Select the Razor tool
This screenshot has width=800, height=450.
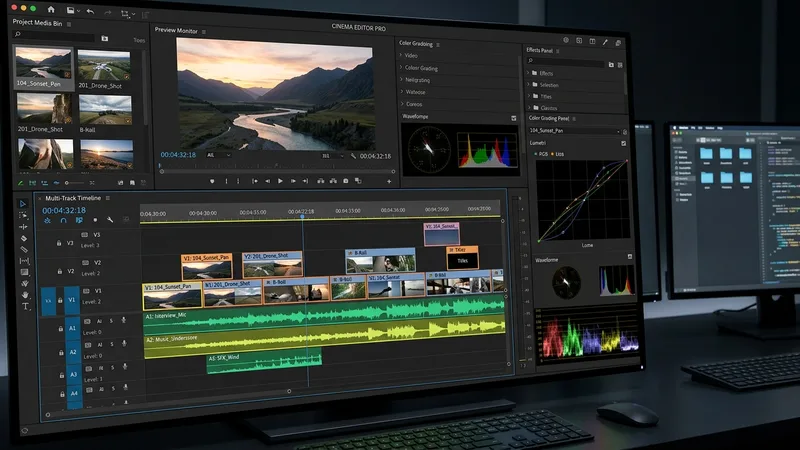tap(23, 238)
